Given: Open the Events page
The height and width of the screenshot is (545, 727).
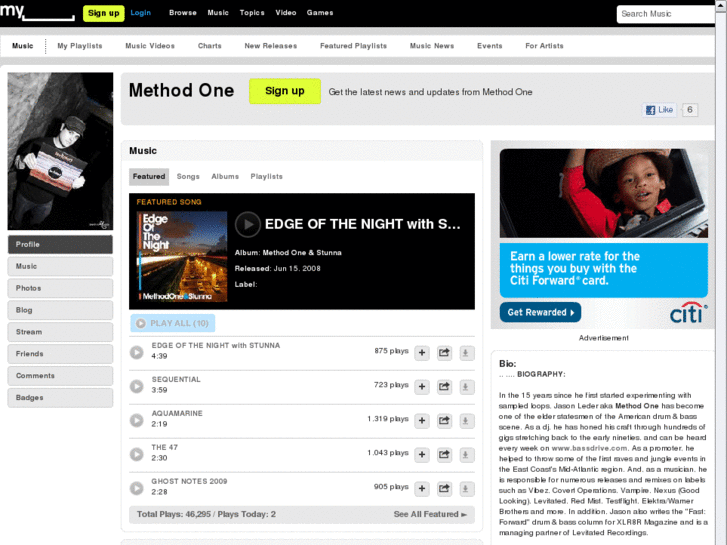Looking at the screenshot, I should pyautogui.click(x=490, y=46).
